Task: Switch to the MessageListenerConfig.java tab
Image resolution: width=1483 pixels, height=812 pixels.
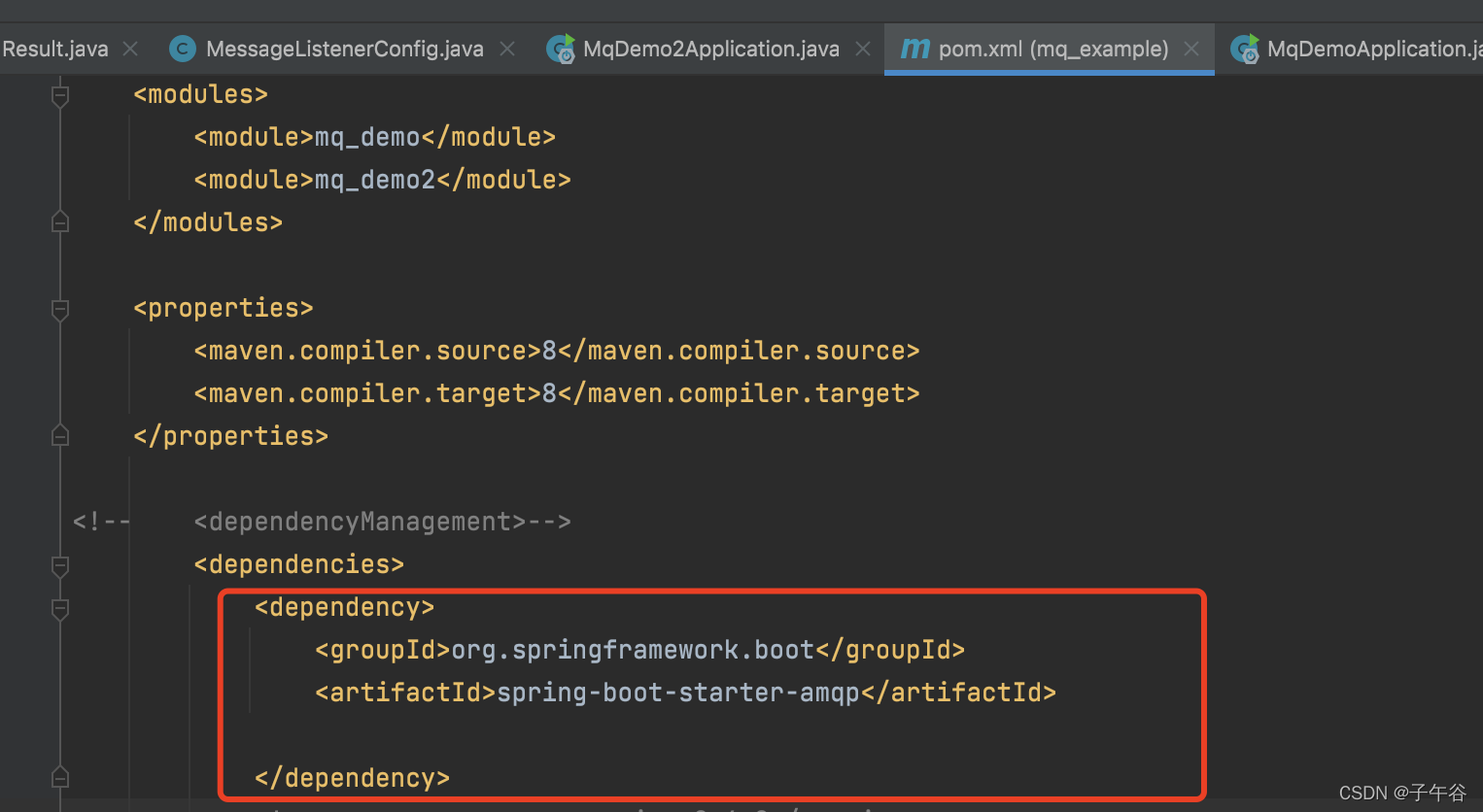Action: tap(345, 49)
